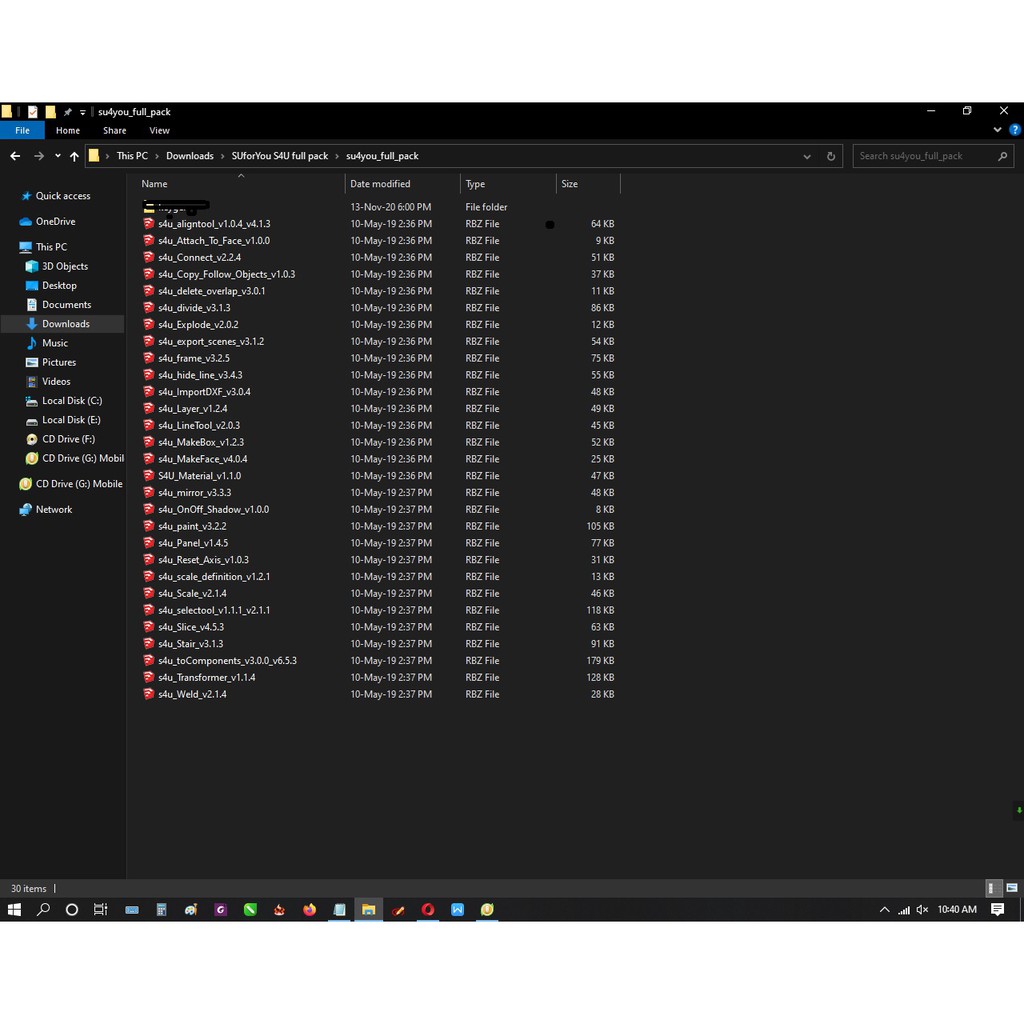
Task: Click the s4u_Stair_v3.1.3 file icon
Action: 149,644
